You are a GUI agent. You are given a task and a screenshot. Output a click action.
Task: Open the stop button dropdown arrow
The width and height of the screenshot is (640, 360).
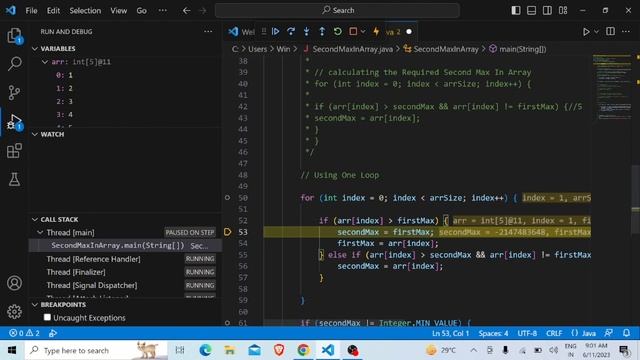[x=363, y=31]
